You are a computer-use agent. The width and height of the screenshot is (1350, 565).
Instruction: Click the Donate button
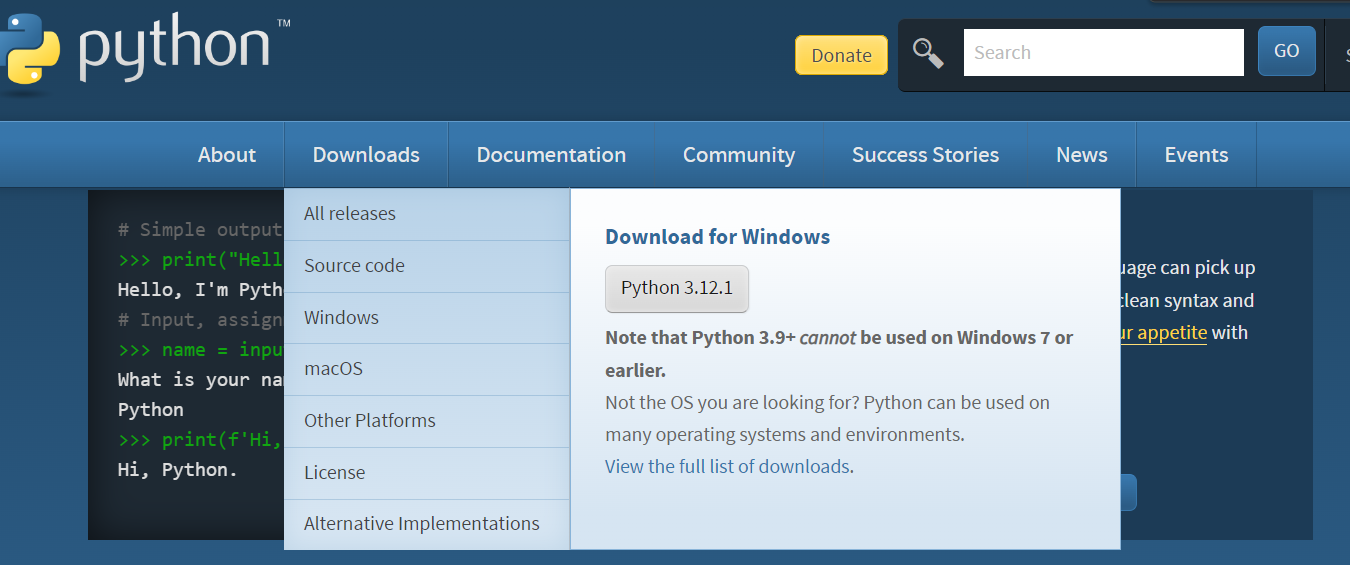(x=841, y=55)
